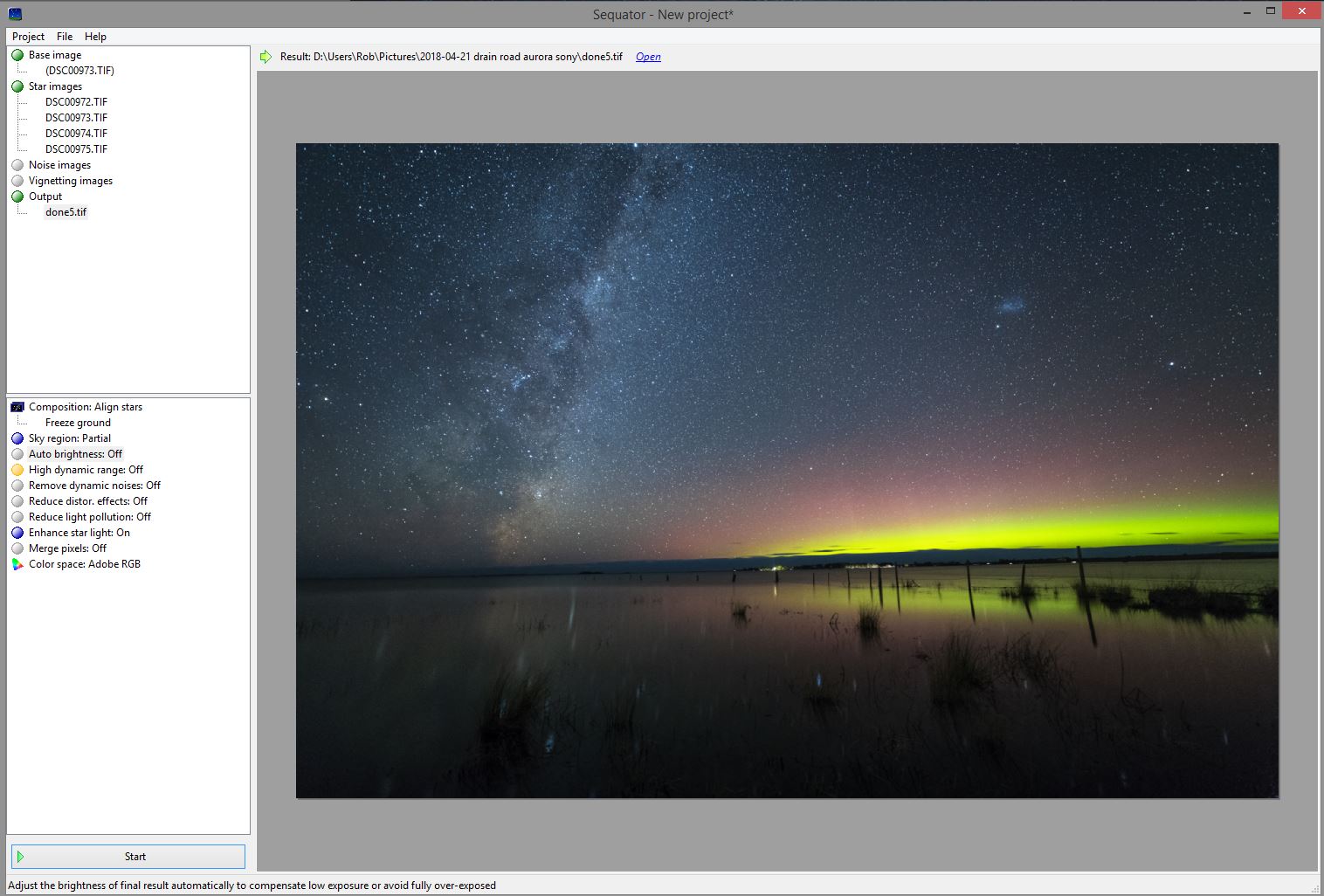Close the Sequator window
1324x896 pixels.
[1302, 11]
